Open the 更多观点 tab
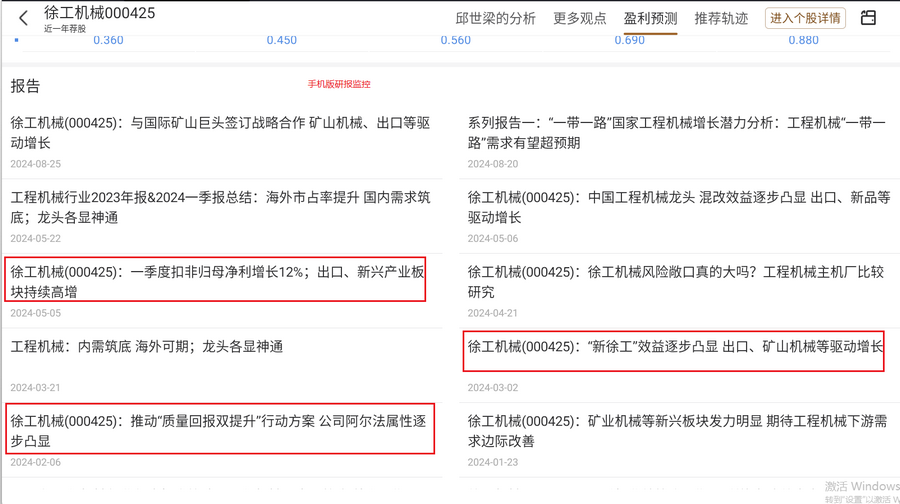The image size is (900, 504). [x=580, y=19]
